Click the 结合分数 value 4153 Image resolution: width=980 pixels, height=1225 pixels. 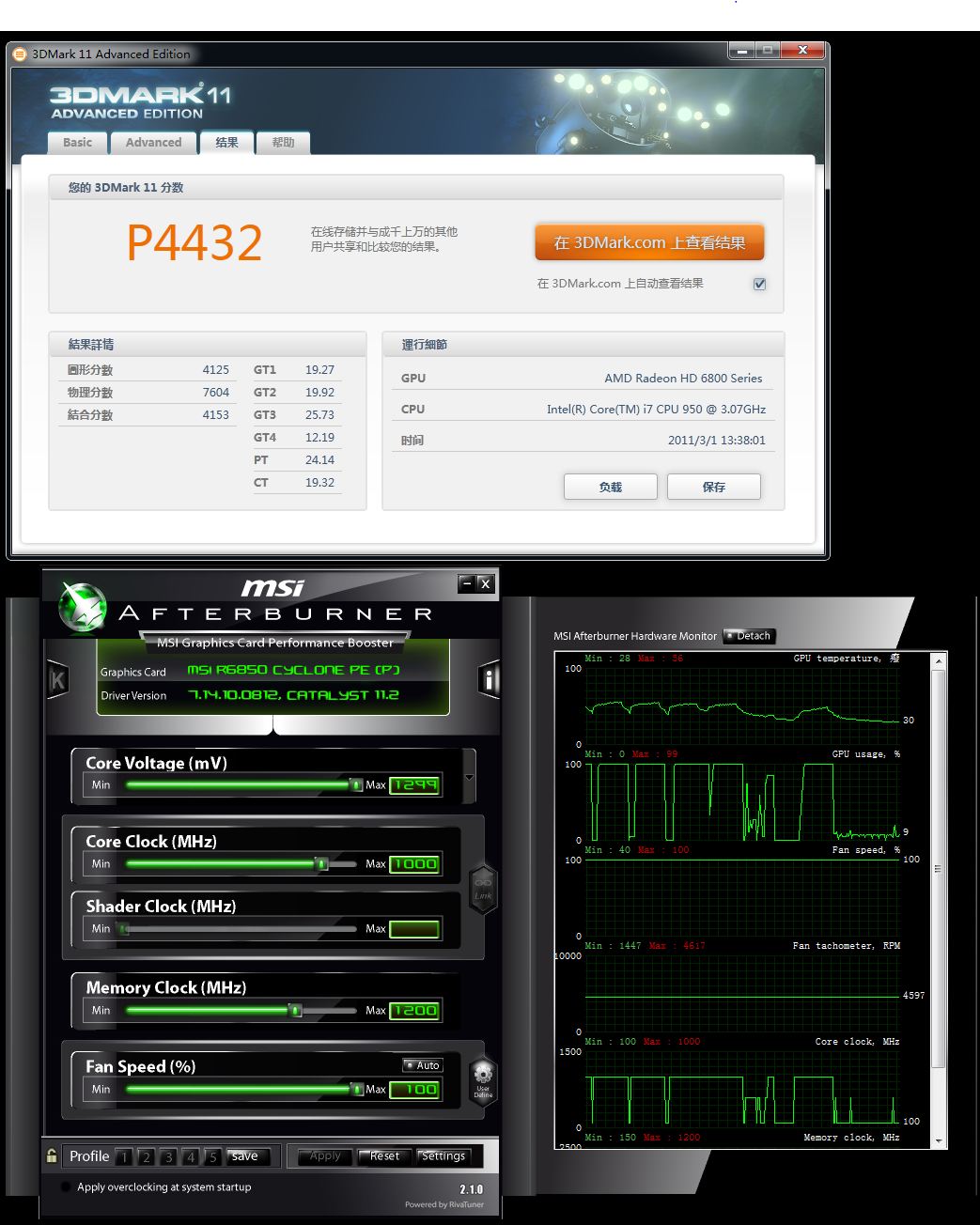[x=216, y=415]
